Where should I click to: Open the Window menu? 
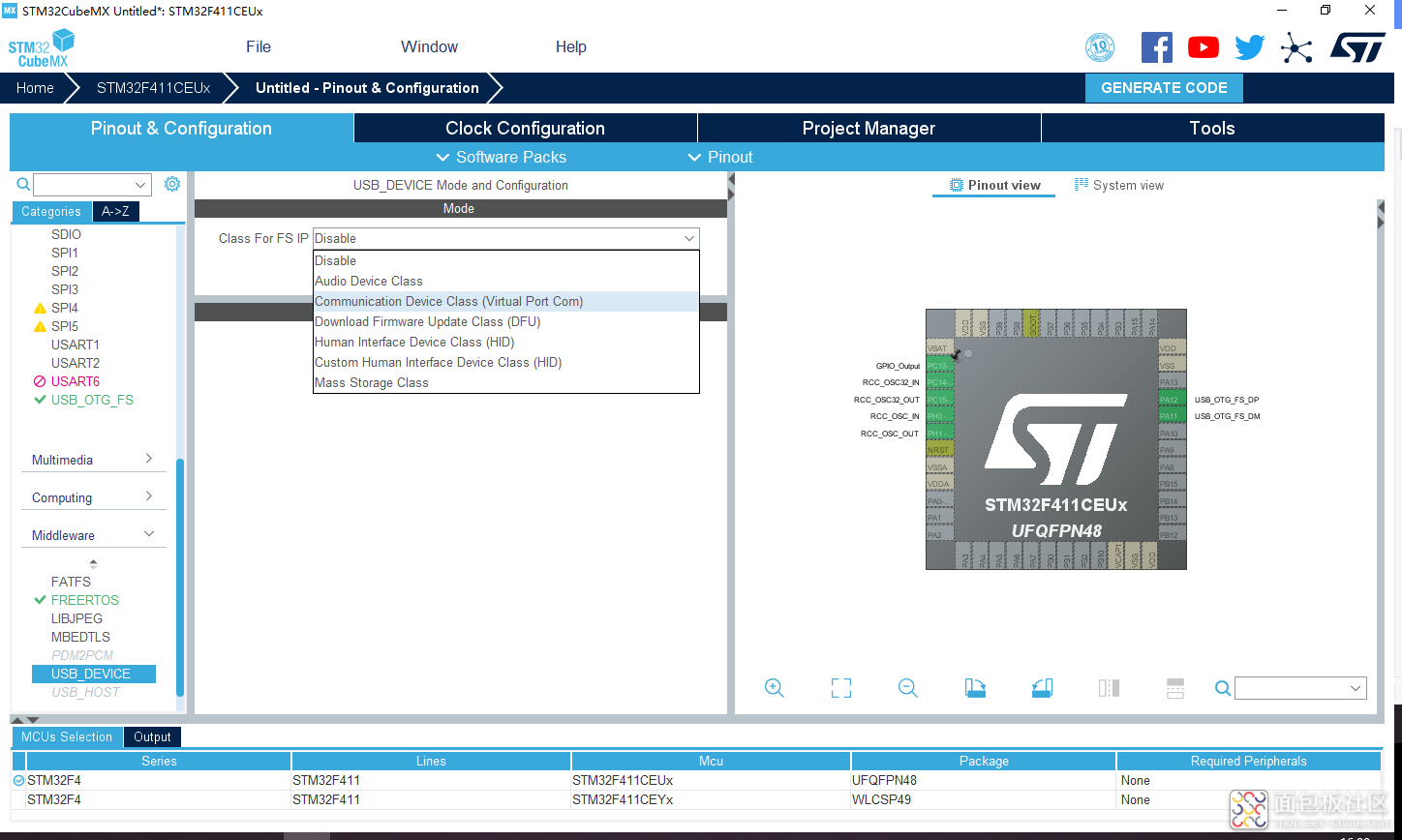coord(429,46)
